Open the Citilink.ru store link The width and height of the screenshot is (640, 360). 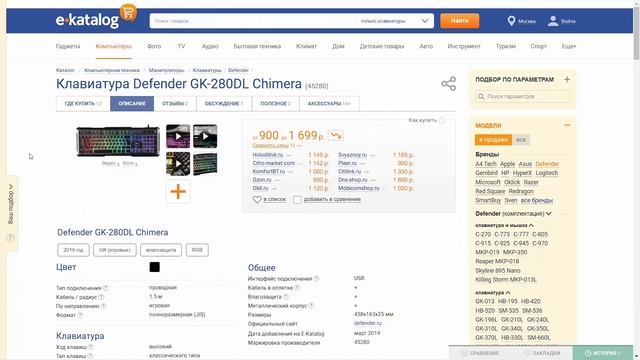(x=349, y=171)
